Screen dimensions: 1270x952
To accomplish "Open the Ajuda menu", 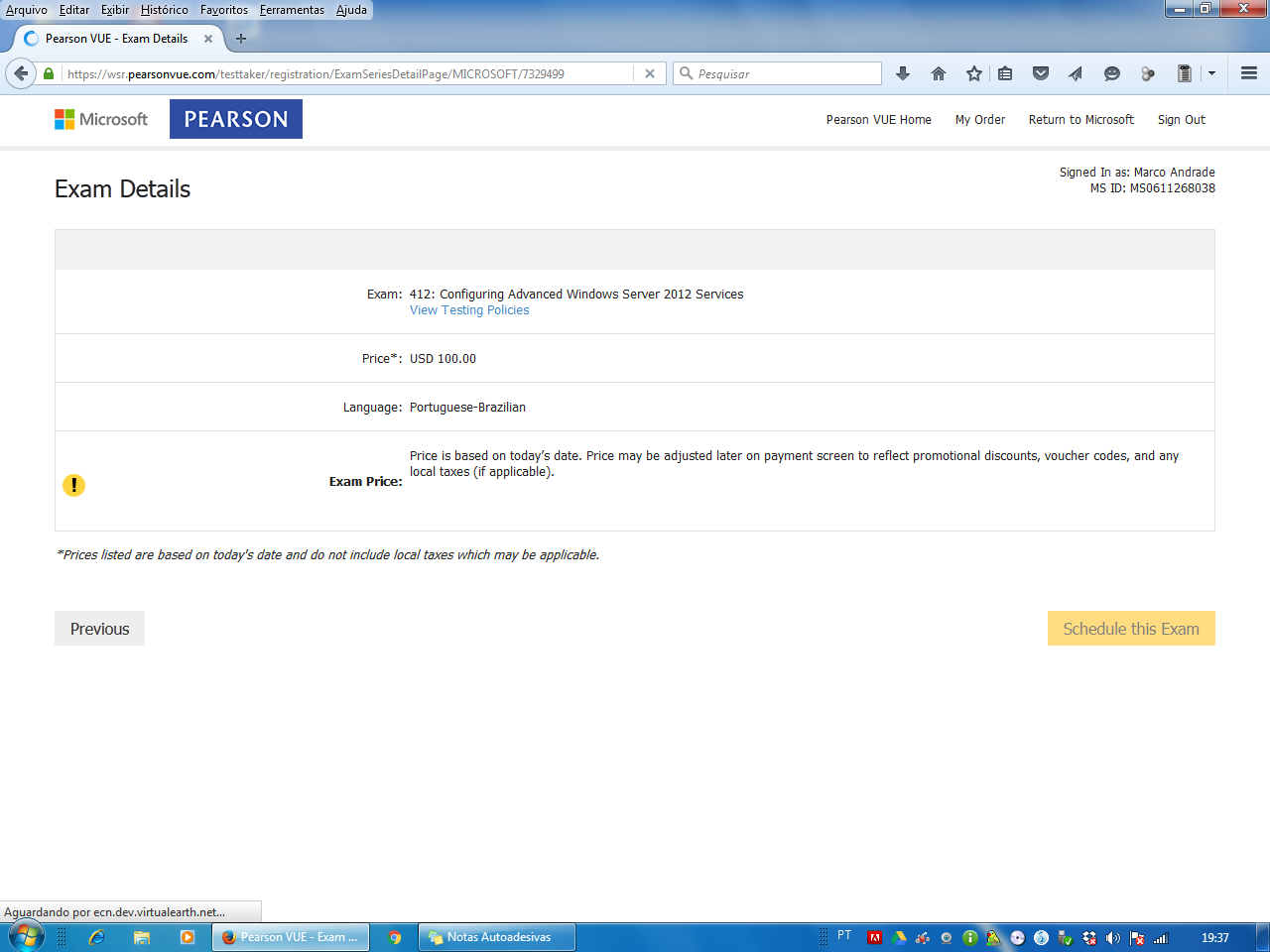I will point(351,10).
